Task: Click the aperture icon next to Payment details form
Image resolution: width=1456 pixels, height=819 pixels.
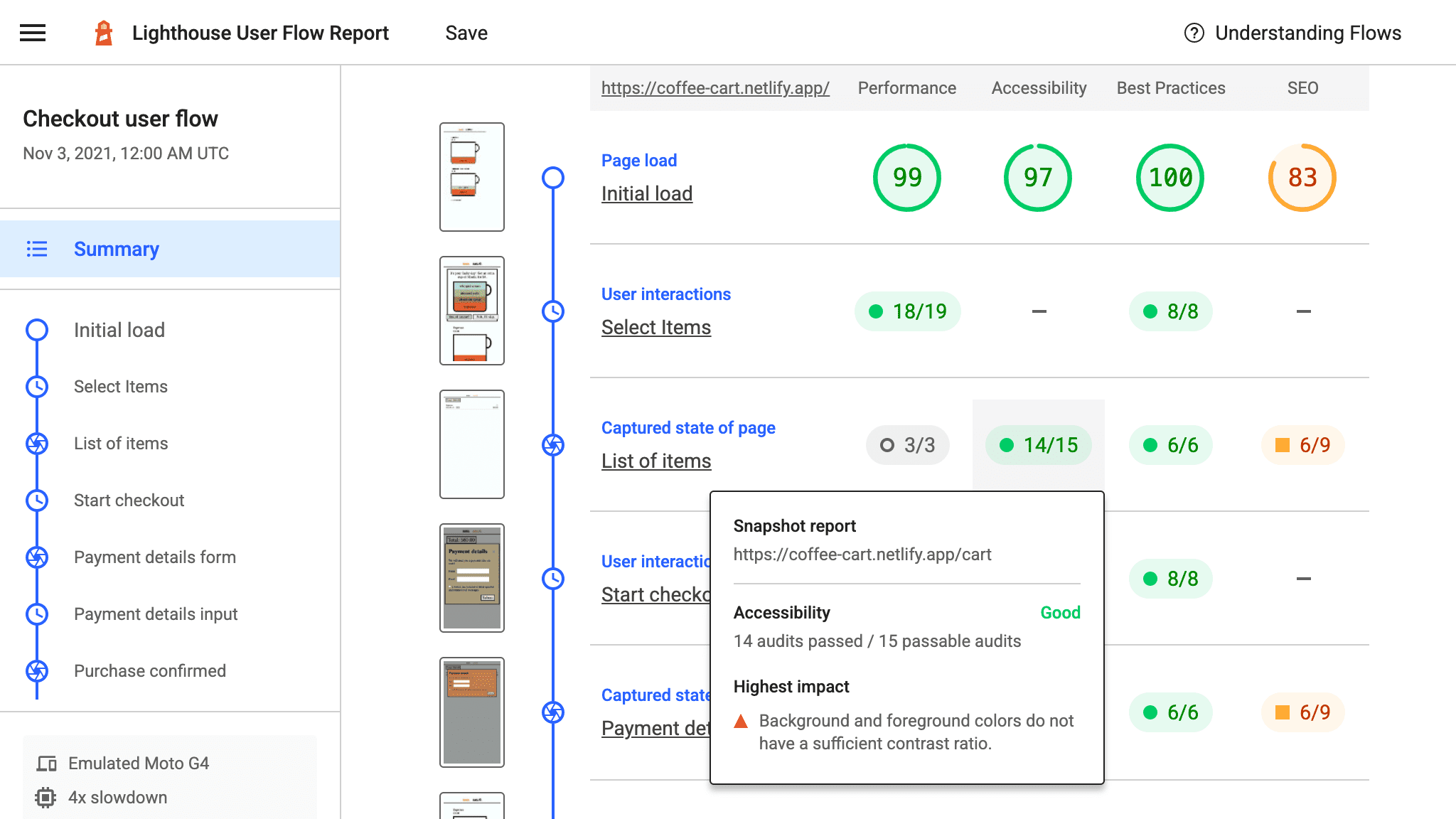Action: pos(37,557)
